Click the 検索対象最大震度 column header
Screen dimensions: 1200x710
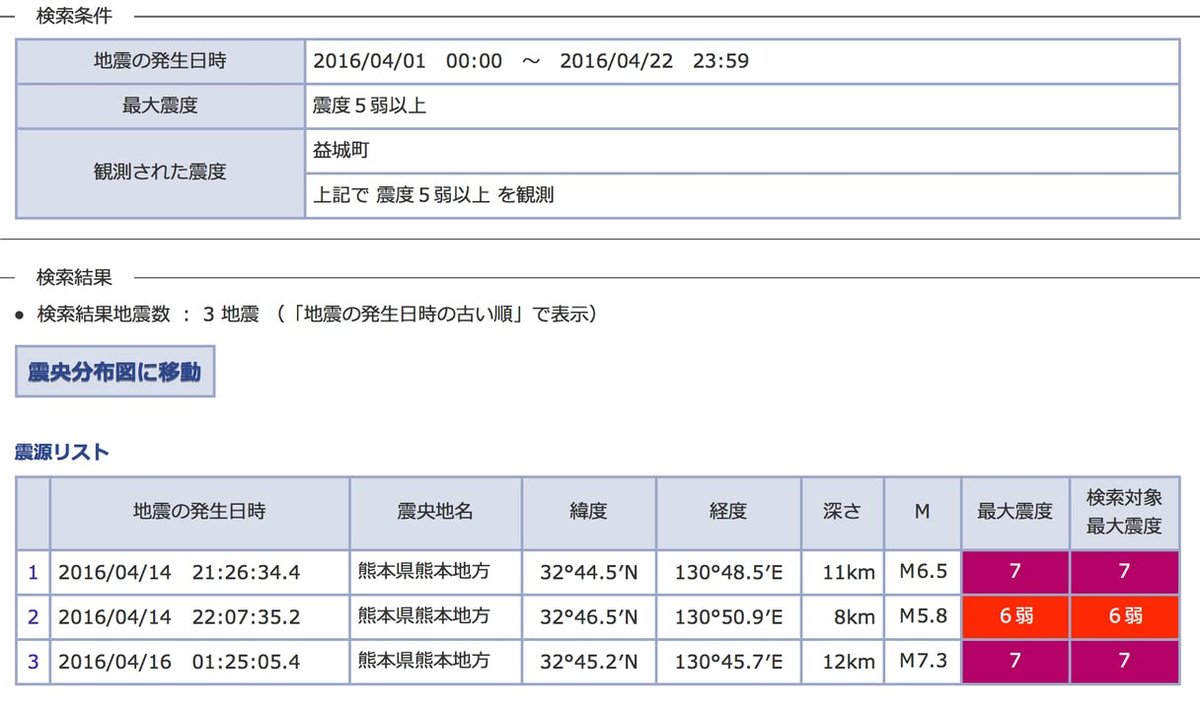[1124, 512]
